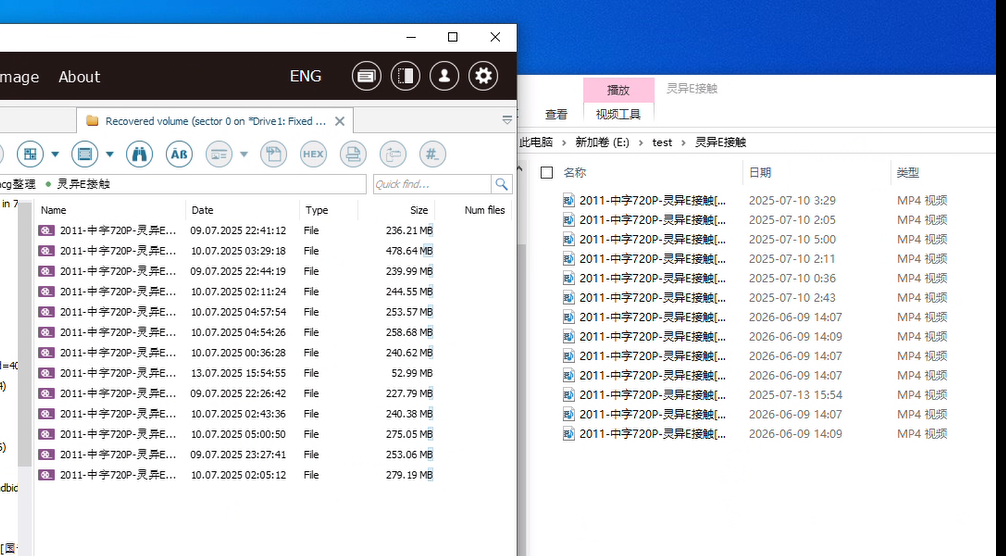The width and height of the screenshot is (1006, 556).
Task: Open the tab list dropdown right of the tabs
Action: [x=507, y=120]
